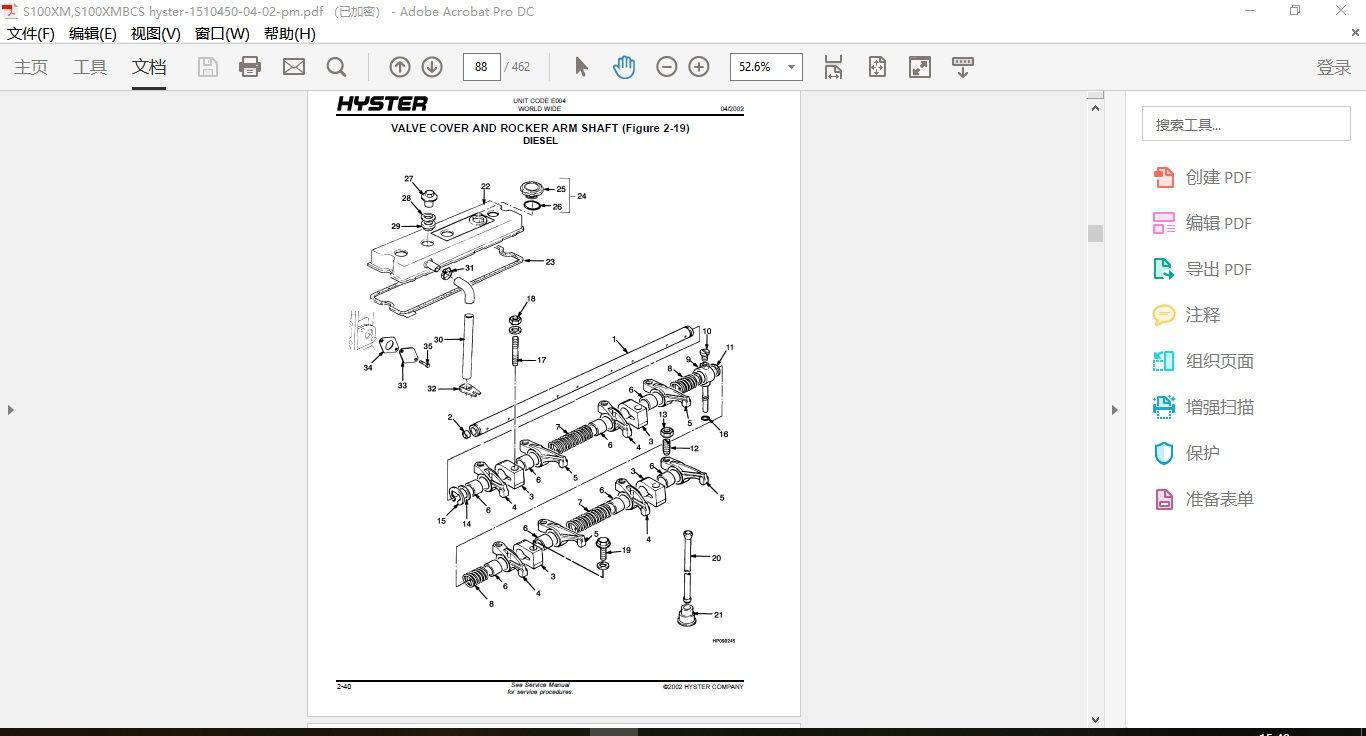Switch to the selection arrow tool
1366x736 pixels.
[x=579, y=66]
